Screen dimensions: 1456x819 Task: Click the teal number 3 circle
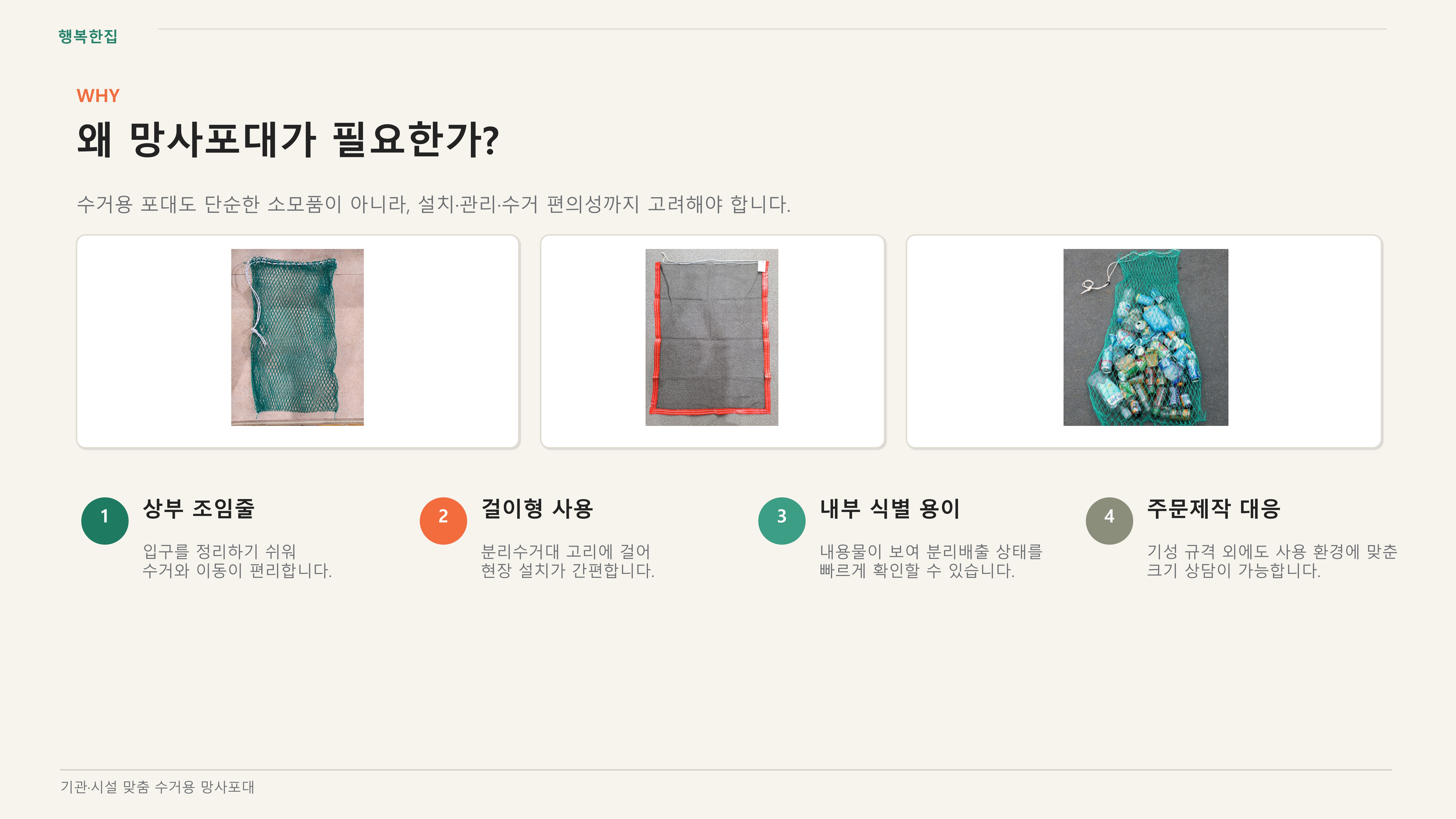[x=782, y=521]
